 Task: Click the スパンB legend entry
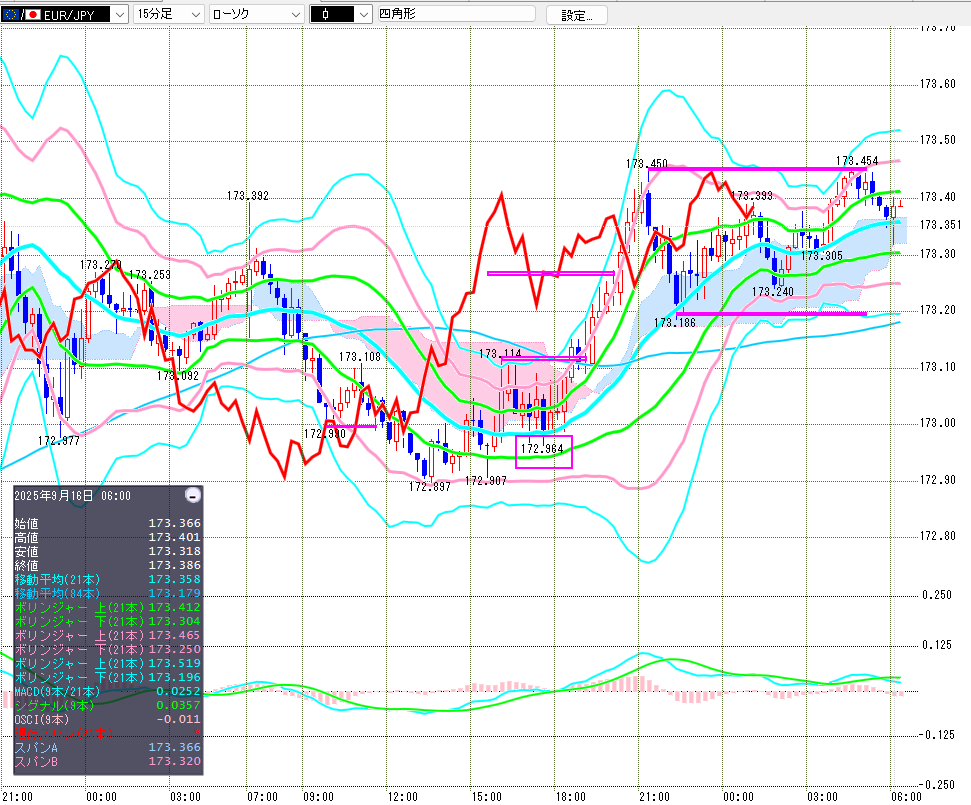(36, 761)
